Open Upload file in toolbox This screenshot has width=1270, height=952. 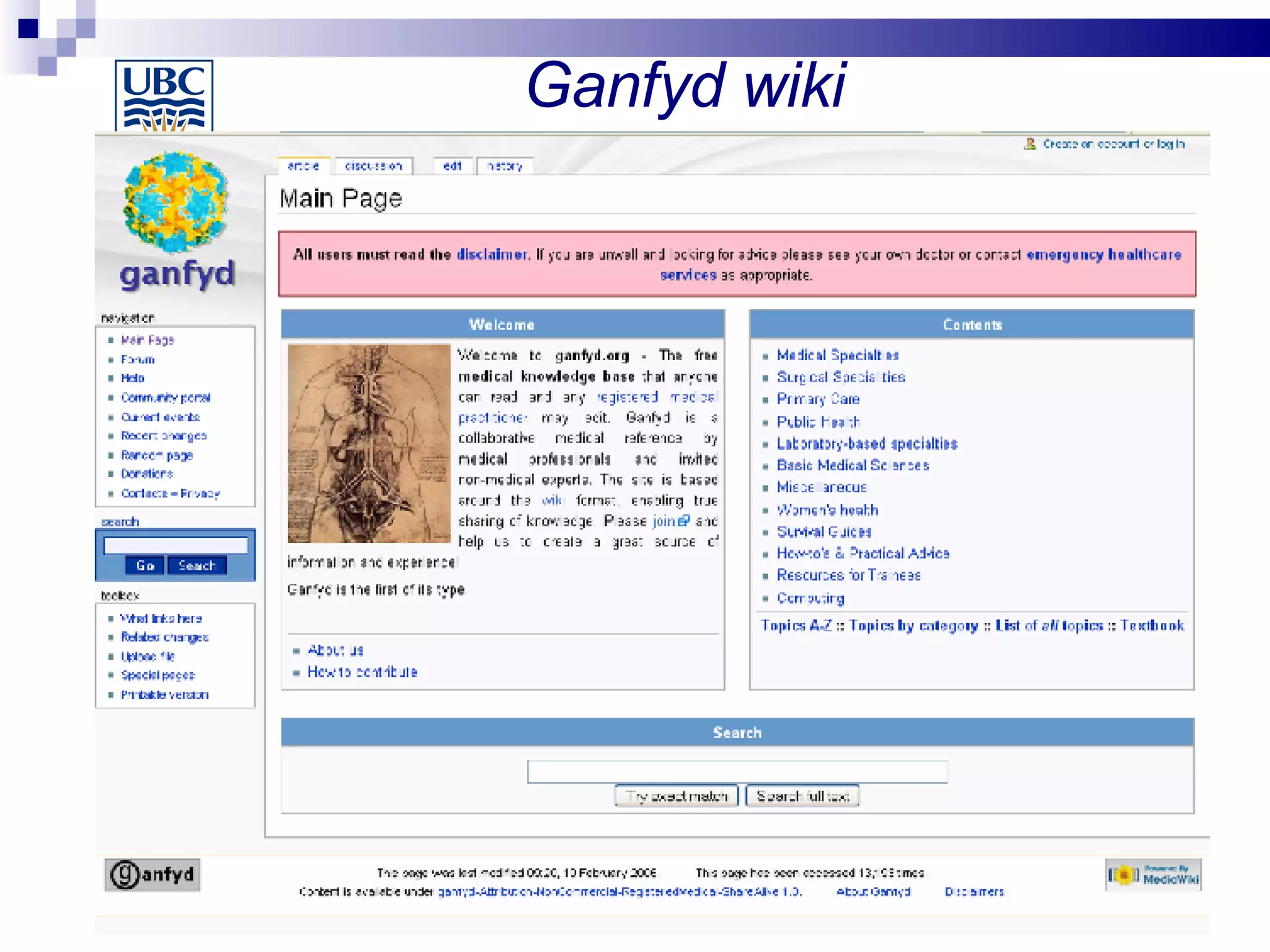click(148, 656)
